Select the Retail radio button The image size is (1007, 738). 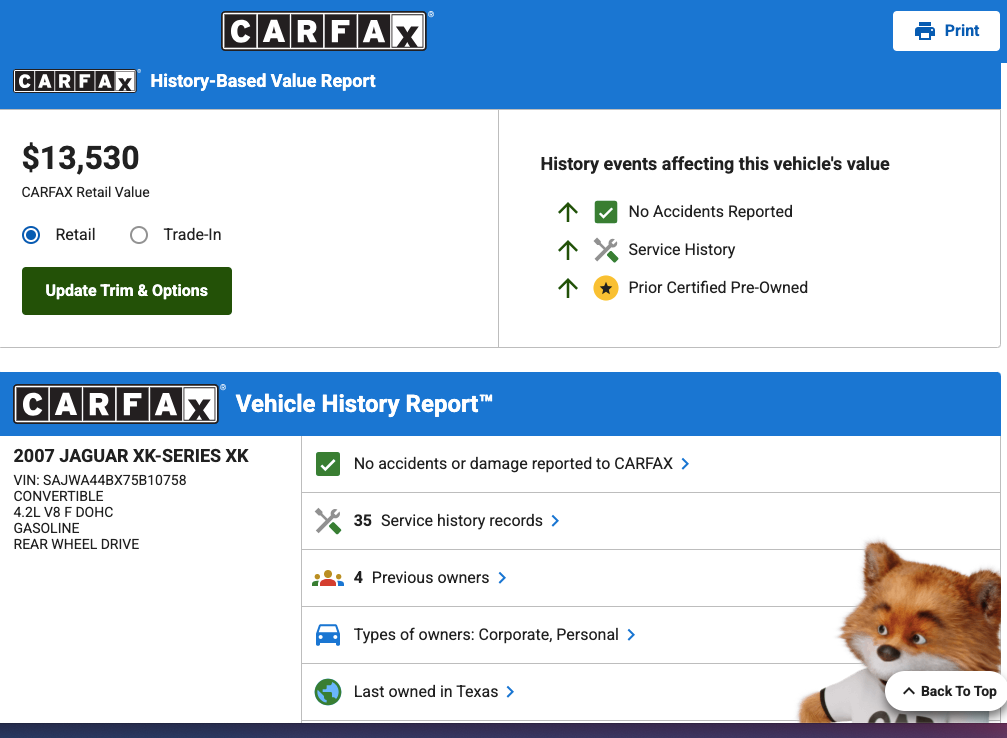coord(31,235)
